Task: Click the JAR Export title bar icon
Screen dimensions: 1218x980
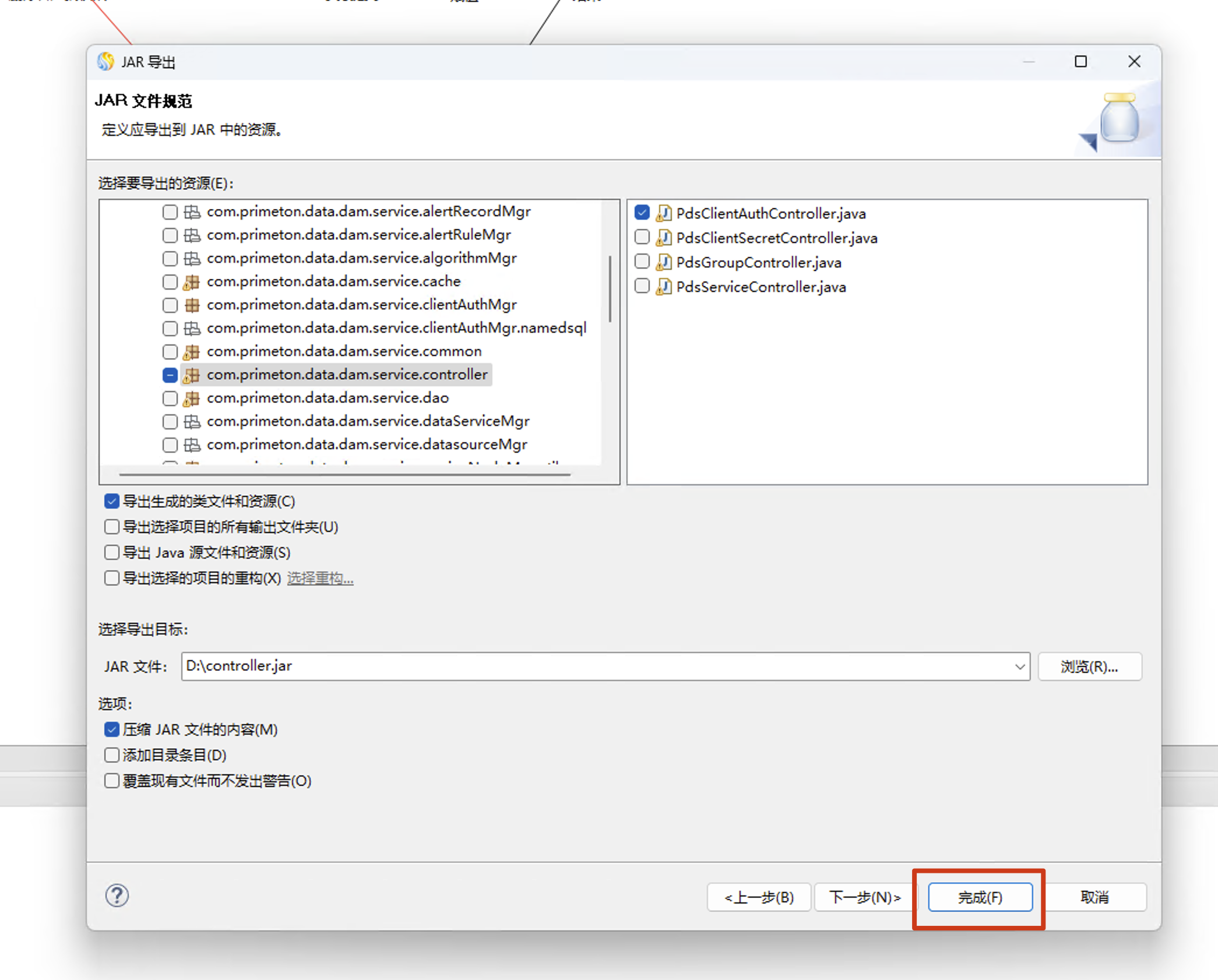Action: (106, 62)
